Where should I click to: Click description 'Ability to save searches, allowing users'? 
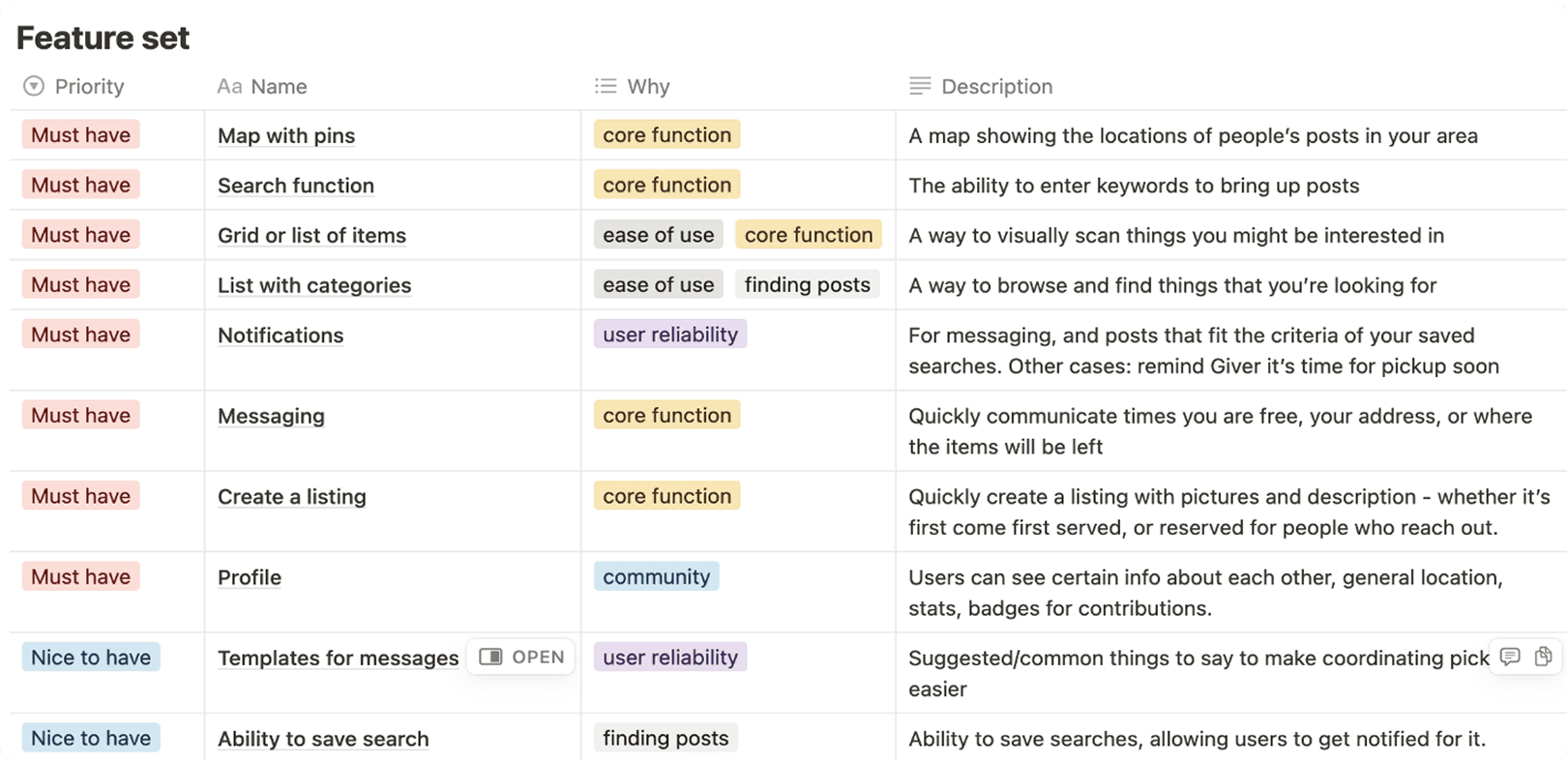[x=1197, y=739]
